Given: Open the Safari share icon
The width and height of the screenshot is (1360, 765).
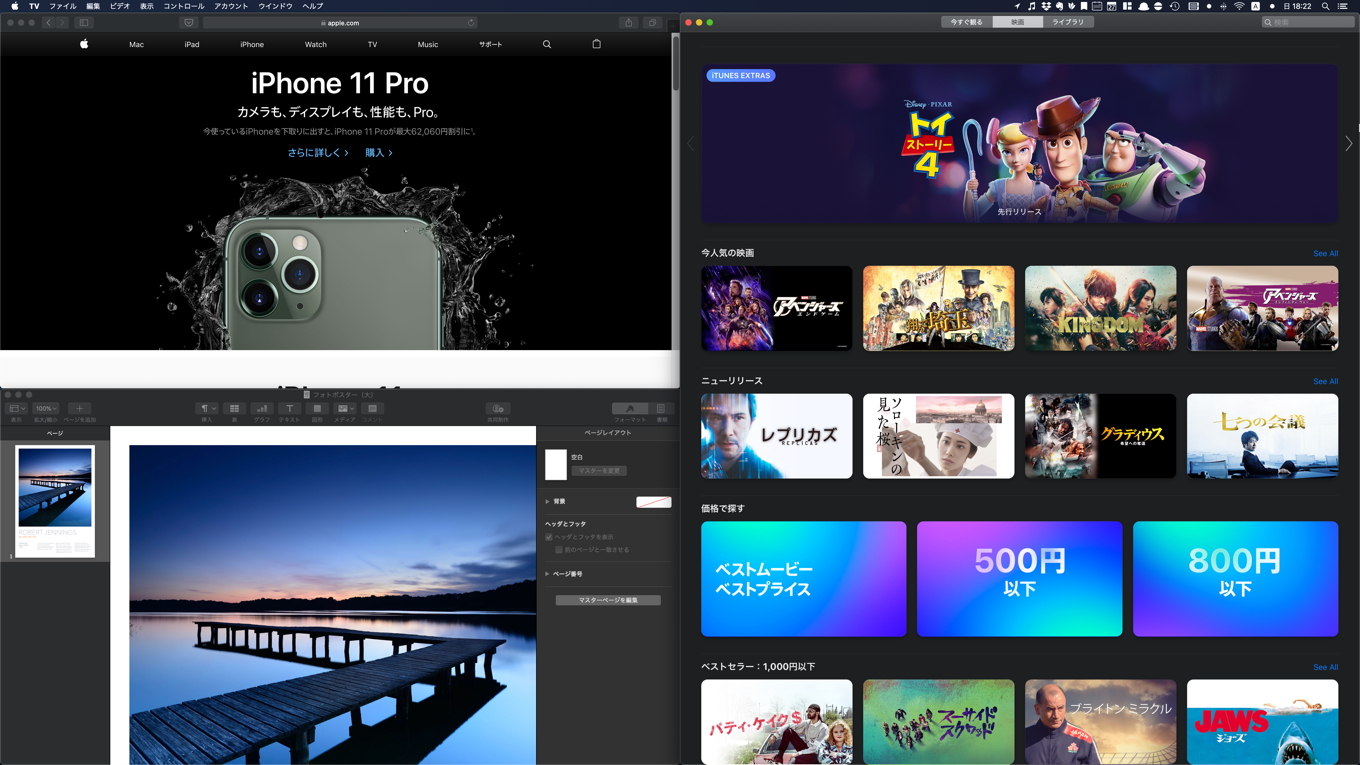Looking at the screenshot, I should coord(628,22).
